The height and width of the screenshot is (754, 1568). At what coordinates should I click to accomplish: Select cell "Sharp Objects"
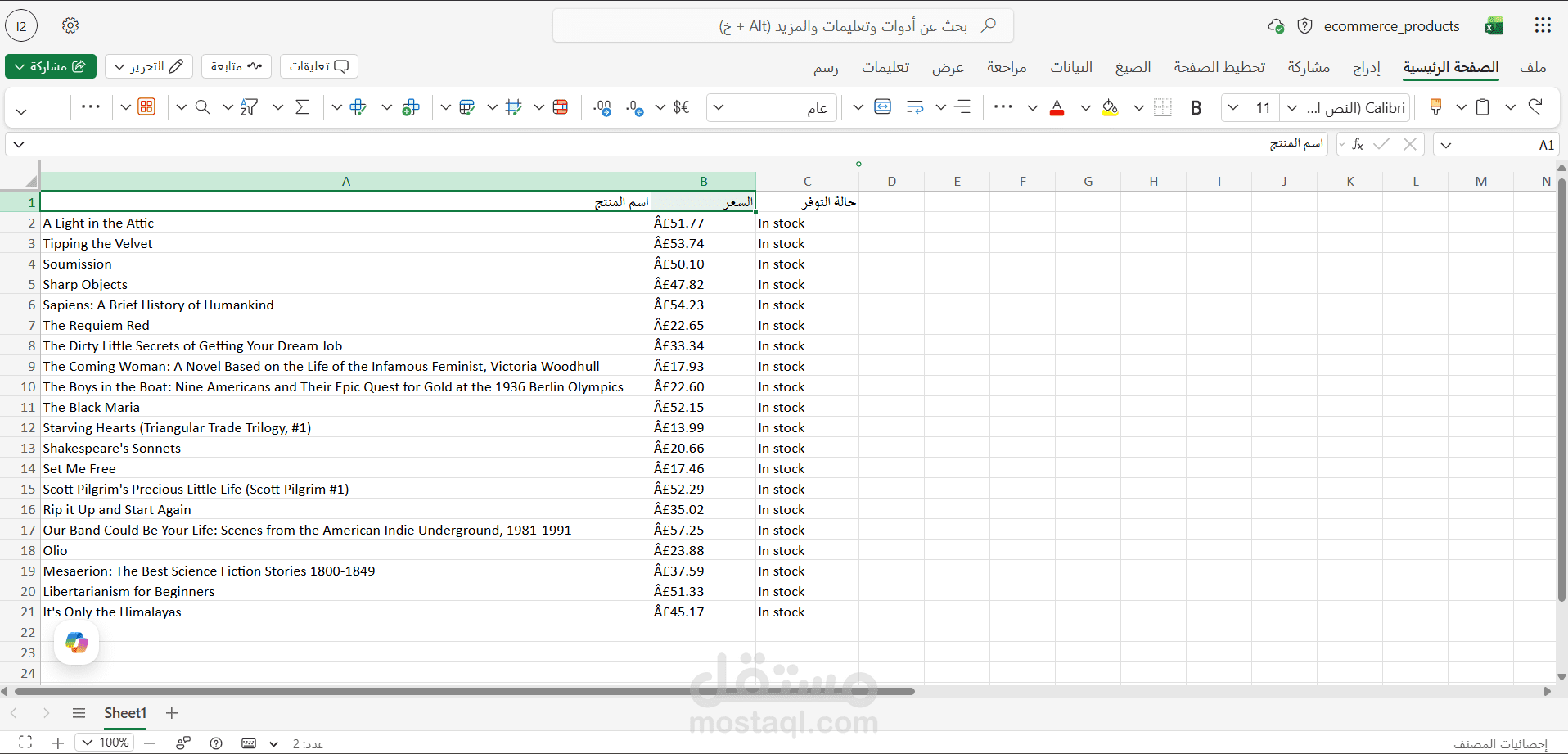click(x=345, y=284)
